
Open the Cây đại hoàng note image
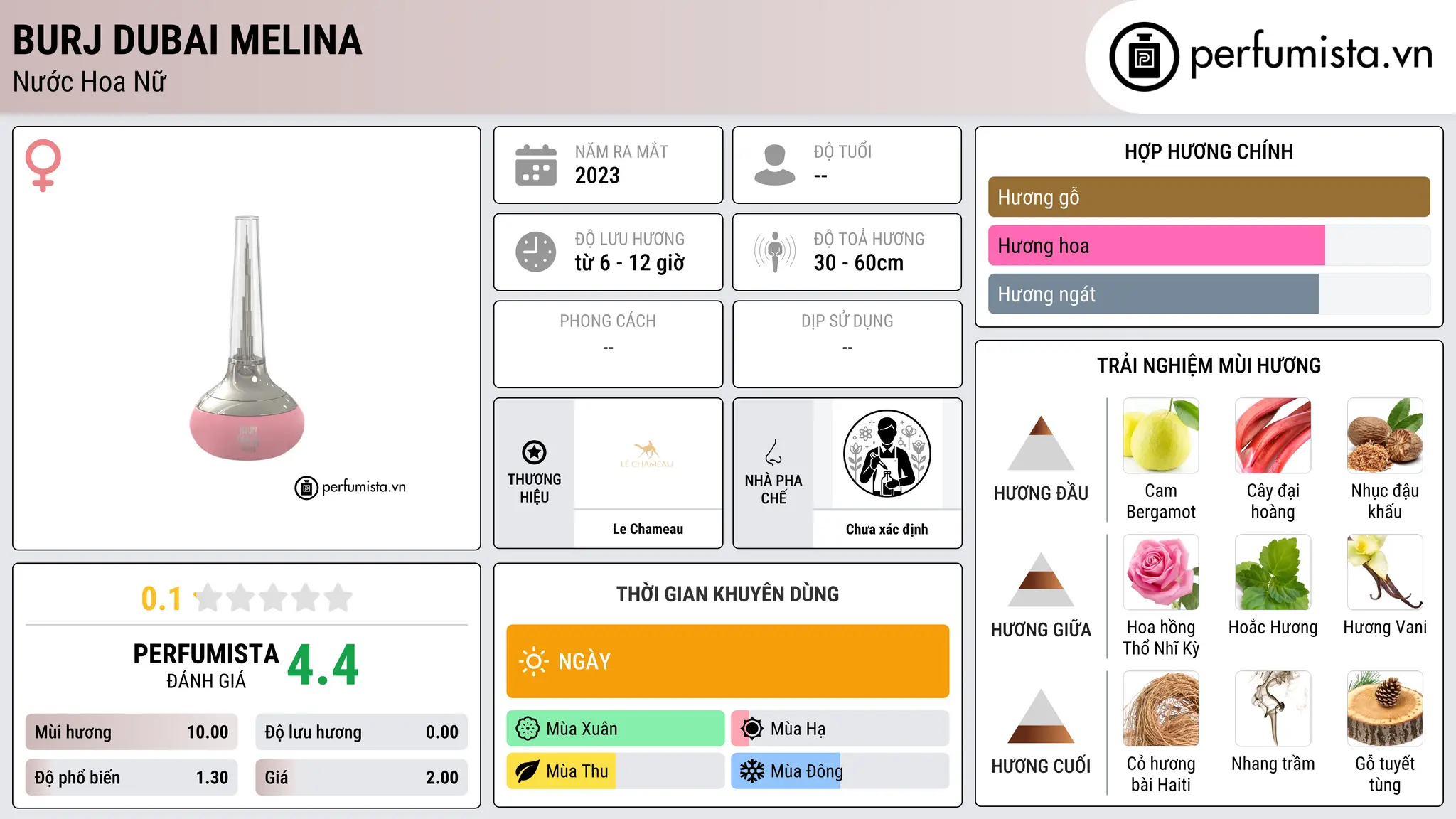(1273, 436)
